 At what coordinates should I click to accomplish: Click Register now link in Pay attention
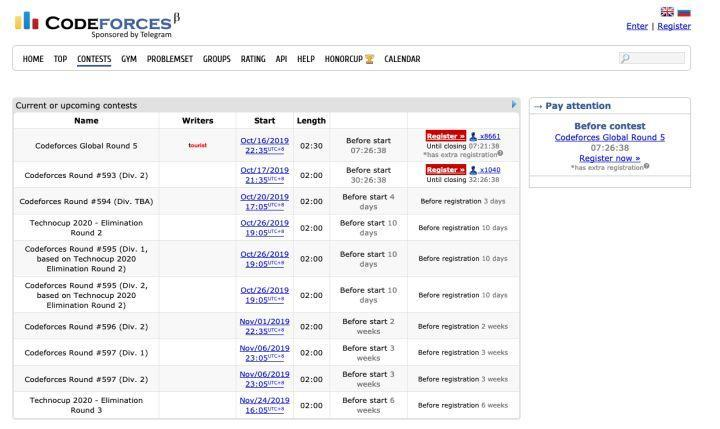[609, 158]
